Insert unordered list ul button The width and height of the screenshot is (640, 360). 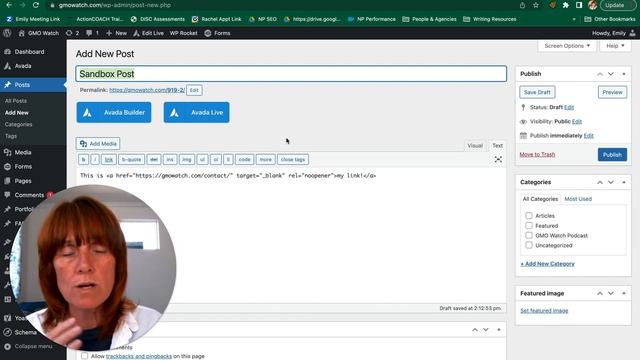click(202, 160)
